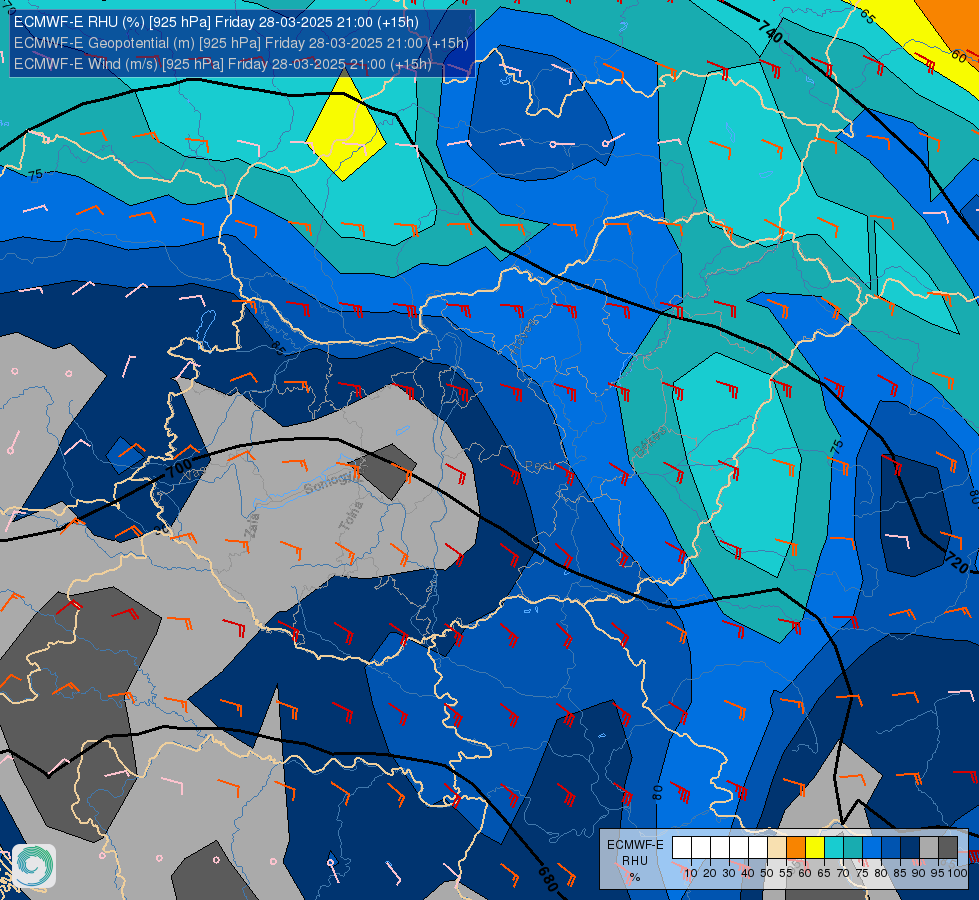Viewport: 979px width, 900px height.
Task: Click the Pest county label
Action: point(538,466)
